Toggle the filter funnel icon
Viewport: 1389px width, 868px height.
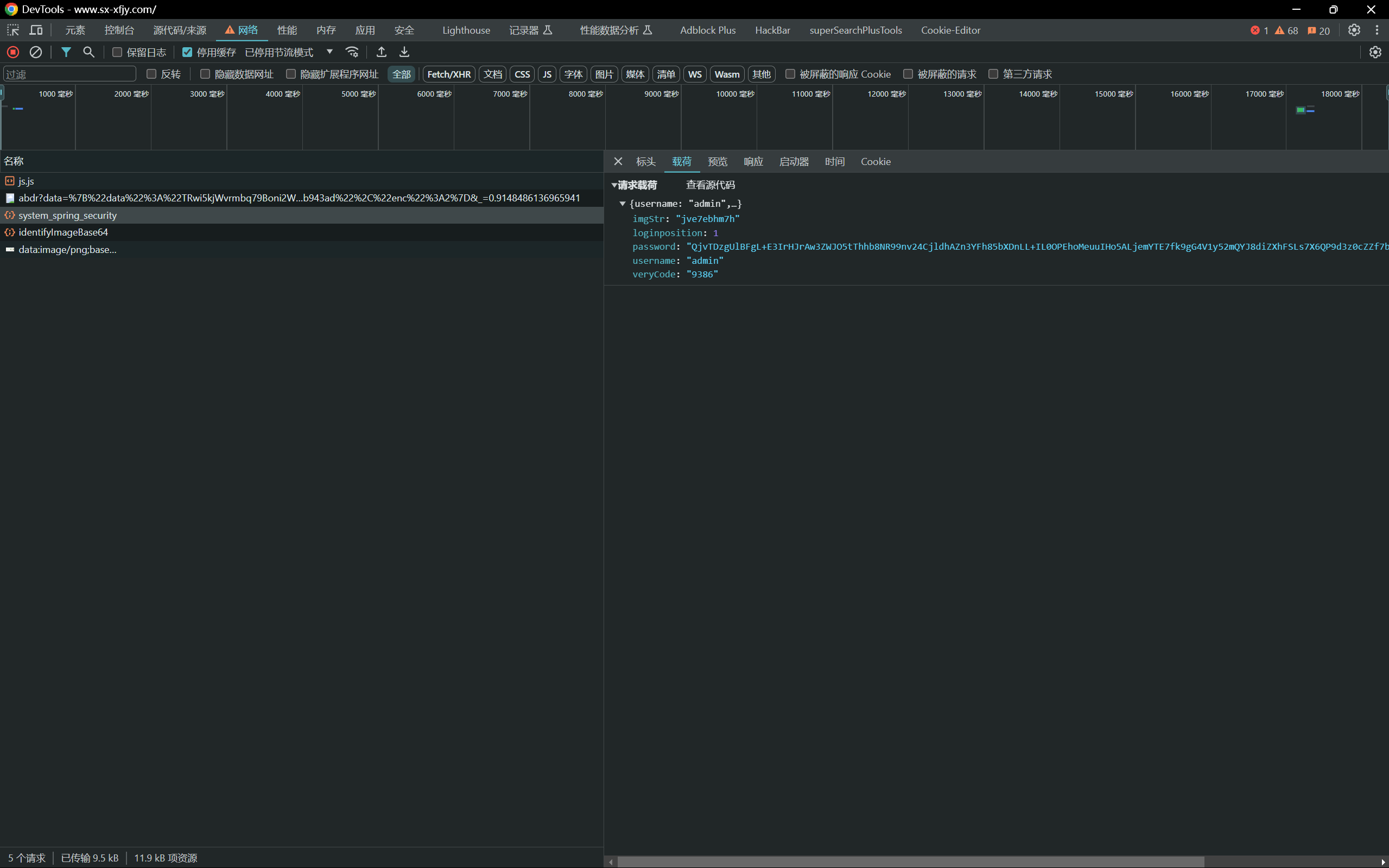tap(66, 52)
